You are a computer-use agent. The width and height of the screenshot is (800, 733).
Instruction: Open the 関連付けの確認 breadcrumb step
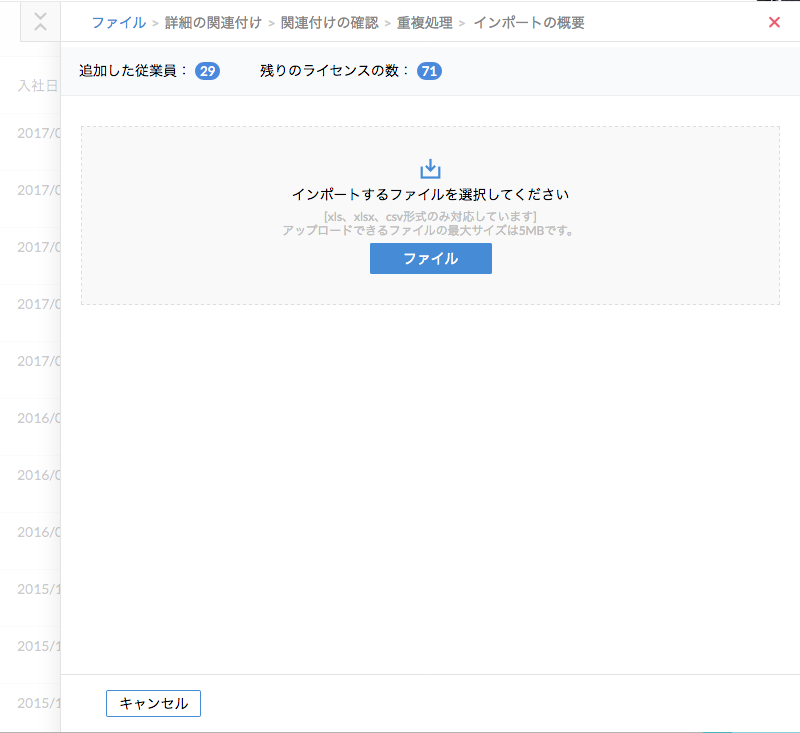click(329, 22)
